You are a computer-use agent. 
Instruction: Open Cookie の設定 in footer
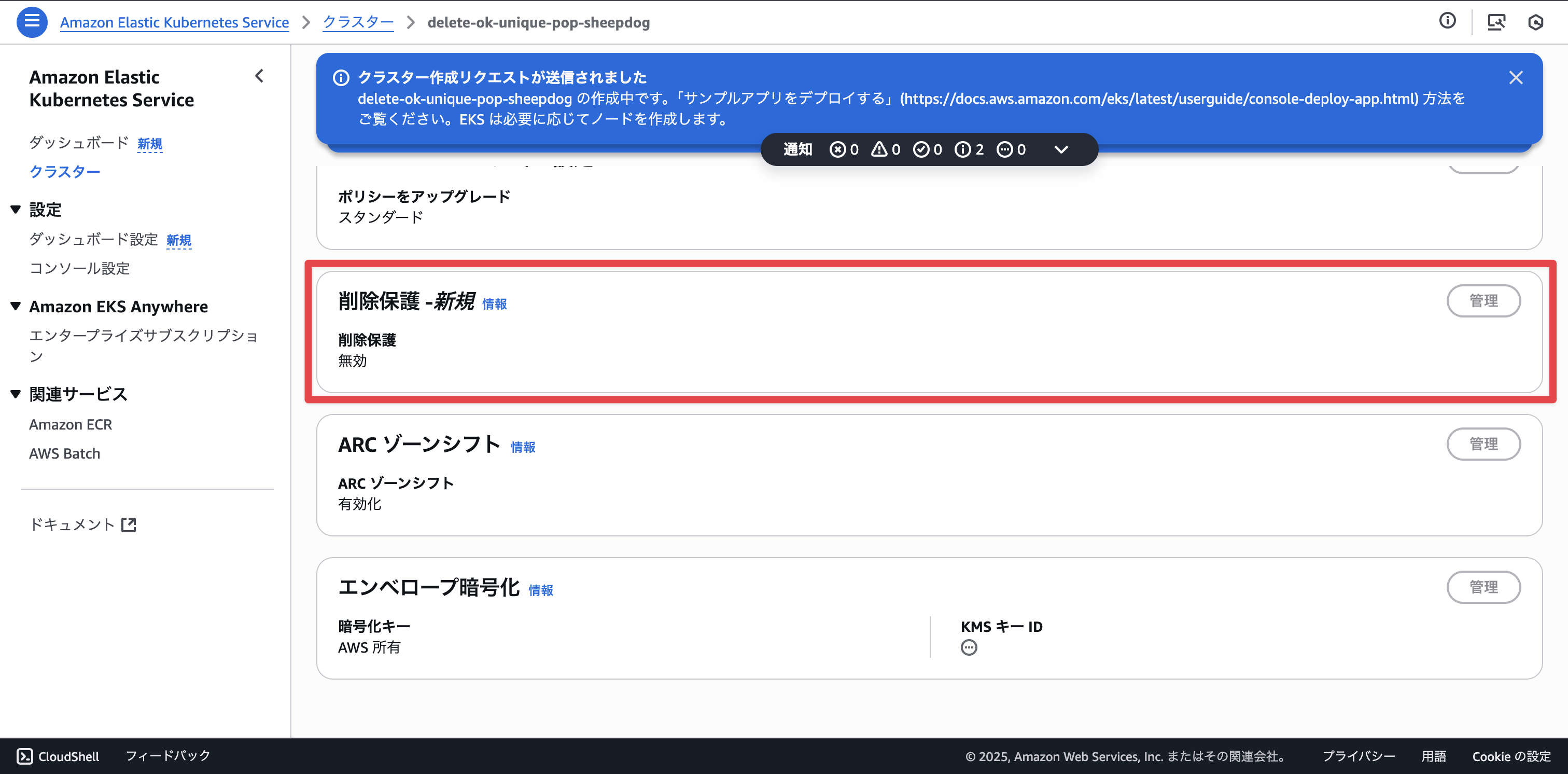(1511, 756)
